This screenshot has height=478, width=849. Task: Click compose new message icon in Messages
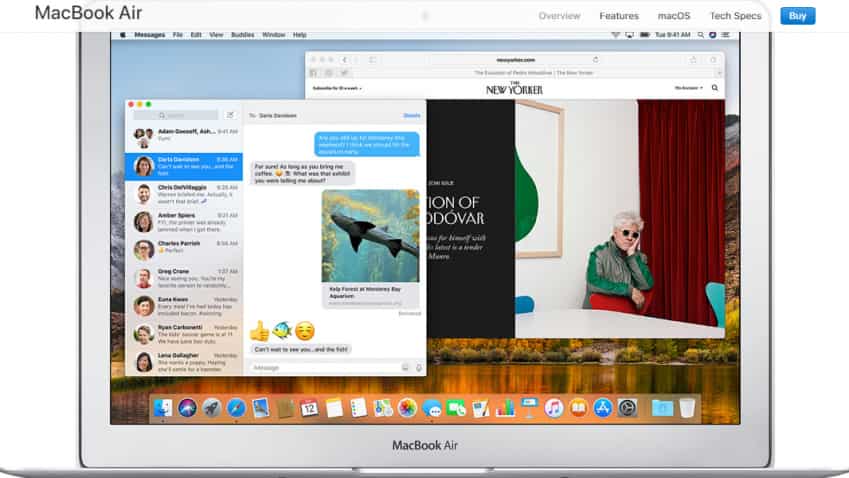pyautogui.click(x=230, y=115)
